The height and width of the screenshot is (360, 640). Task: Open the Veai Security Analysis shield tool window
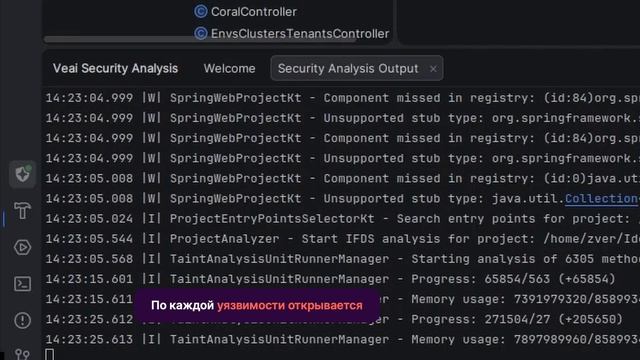click(x=22, y=174)
